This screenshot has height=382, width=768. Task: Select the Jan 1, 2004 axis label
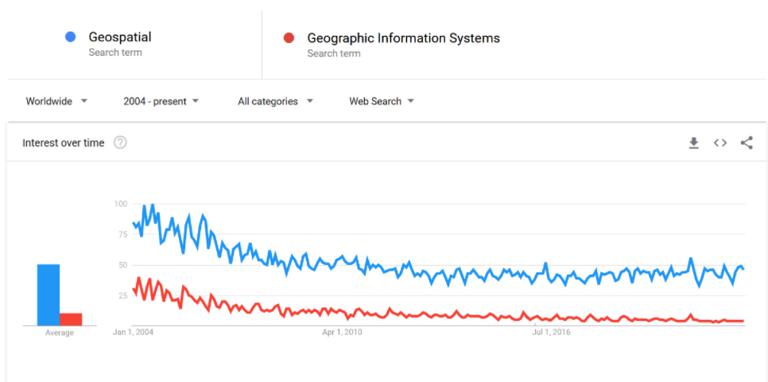pos(133,333)
